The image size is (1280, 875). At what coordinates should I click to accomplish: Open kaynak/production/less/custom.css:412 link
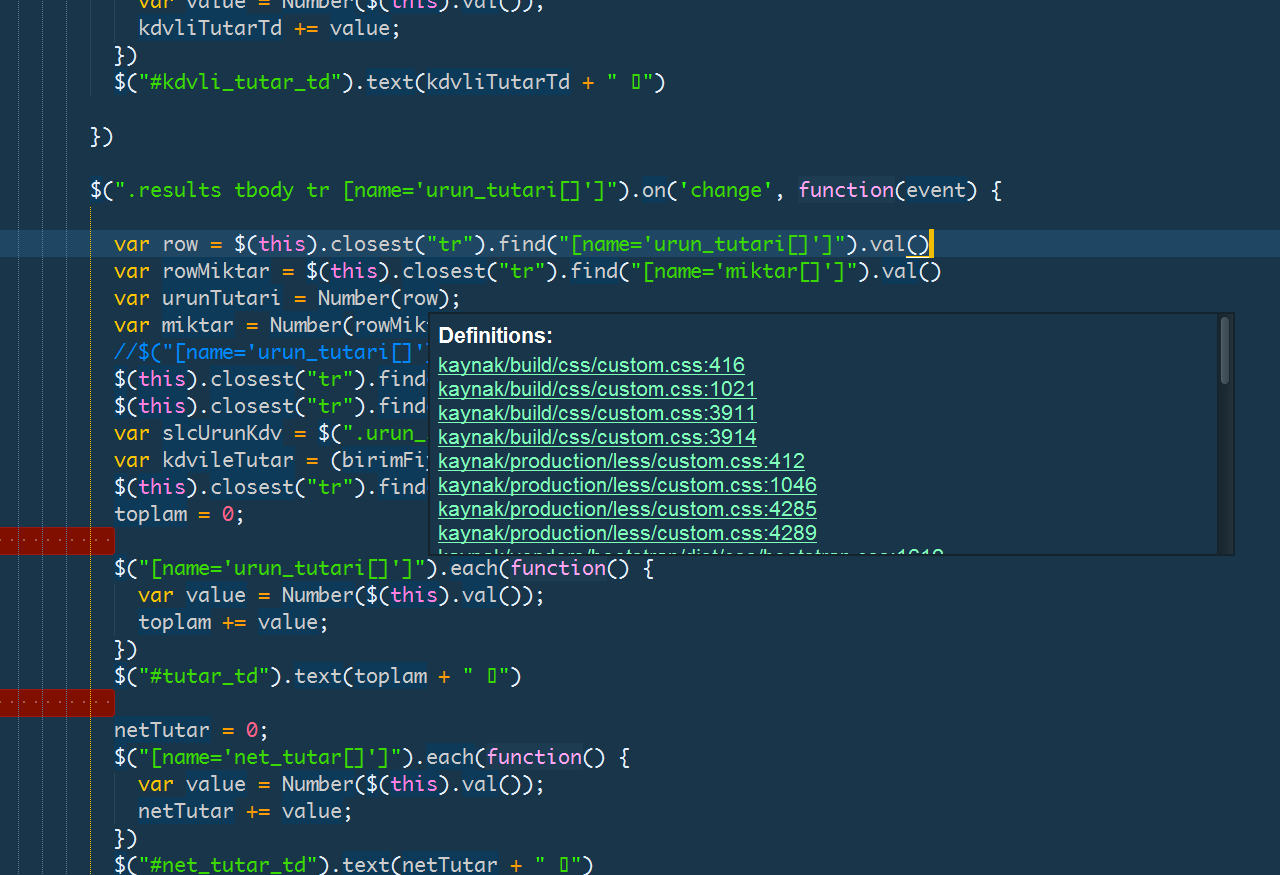point(621,461)
